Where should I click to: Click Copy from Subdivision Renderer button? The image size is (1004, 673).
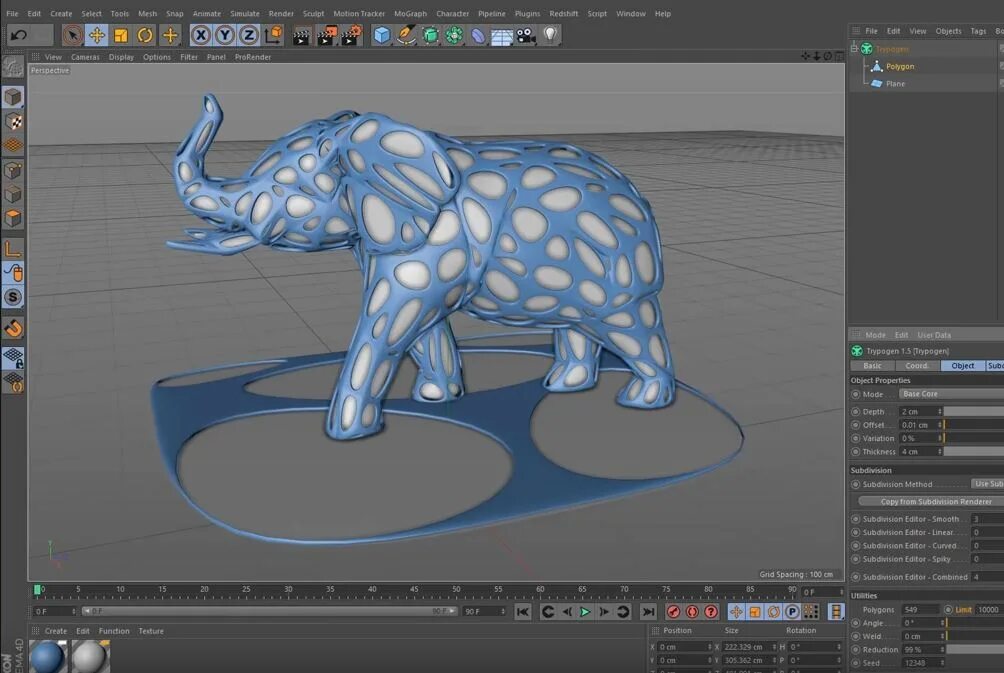pyautogui.click(x=935, y=501)
